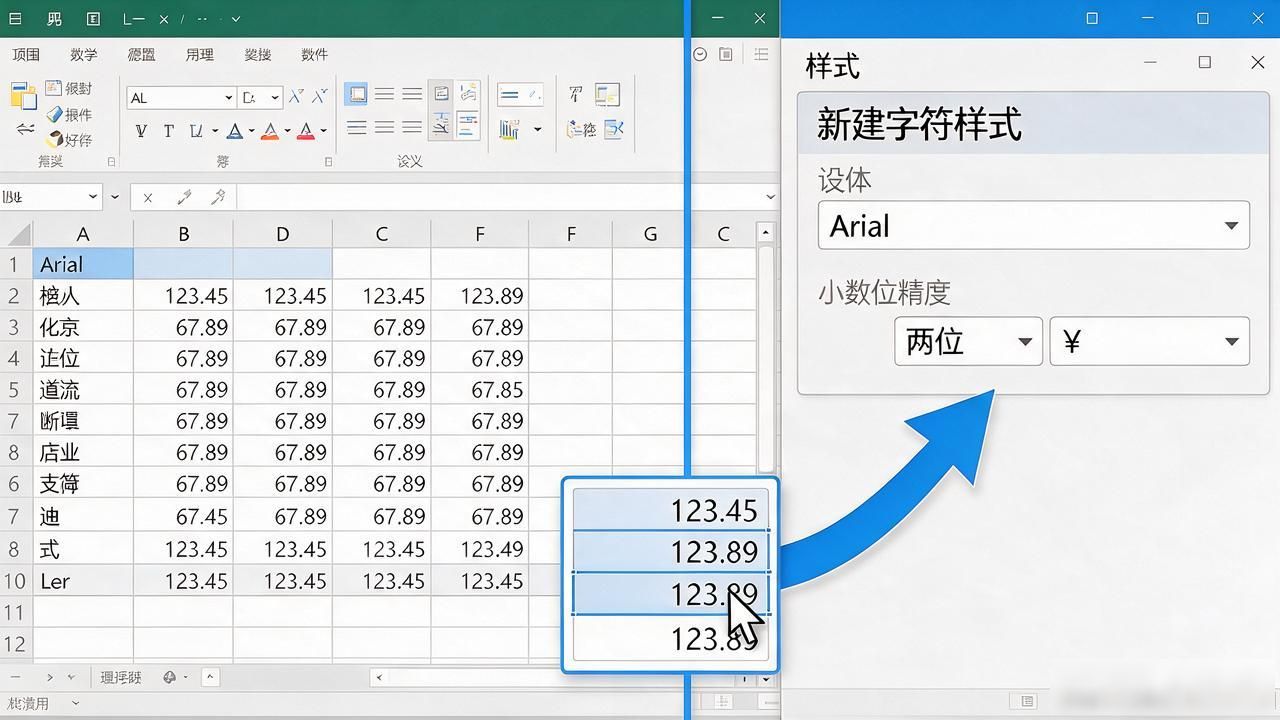The width and height of the screenshot is (1280, 720).
Task: Click the next-sheet arrow beside the sheet tab
Action: (x=48, y=677)
